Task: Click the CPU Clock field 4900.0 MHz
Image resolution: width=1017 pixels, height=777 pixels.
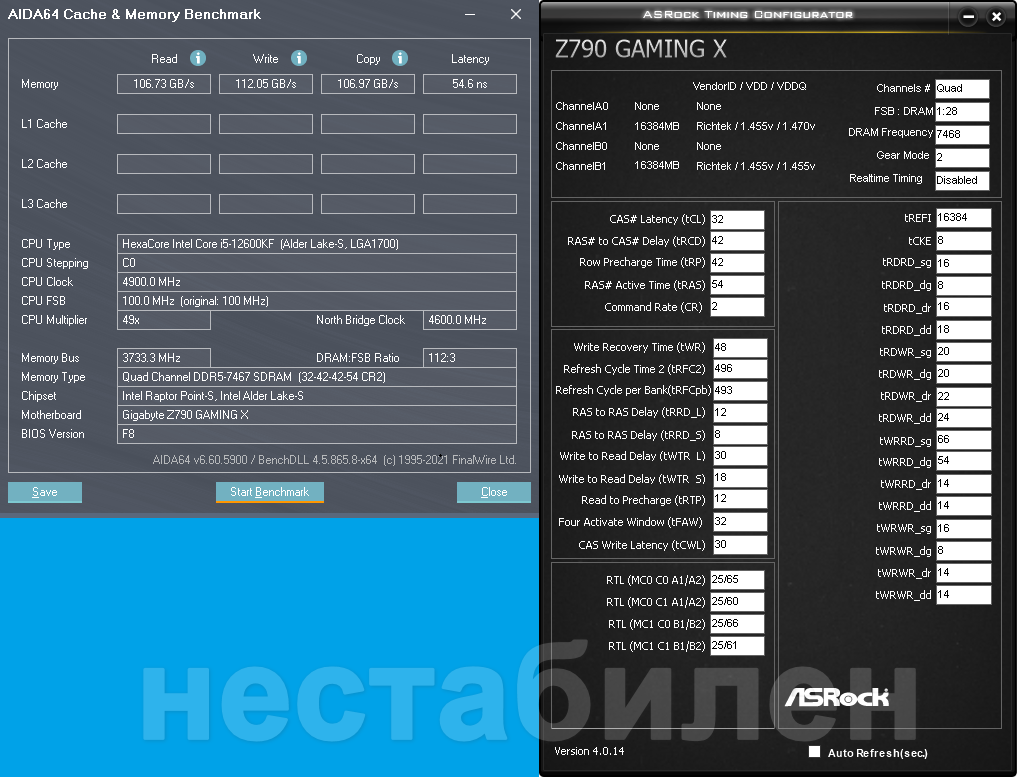Action: point(317,282)
